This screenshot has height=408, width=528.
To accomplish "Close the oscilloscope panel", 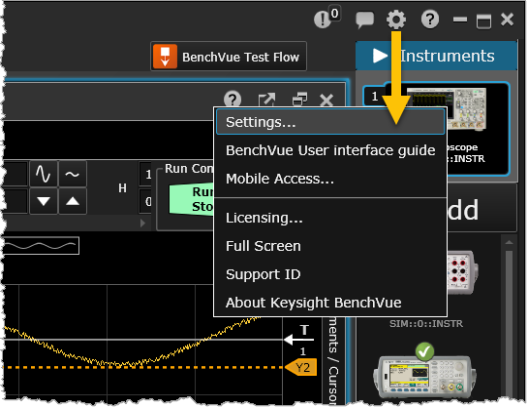I will point(326,100).
